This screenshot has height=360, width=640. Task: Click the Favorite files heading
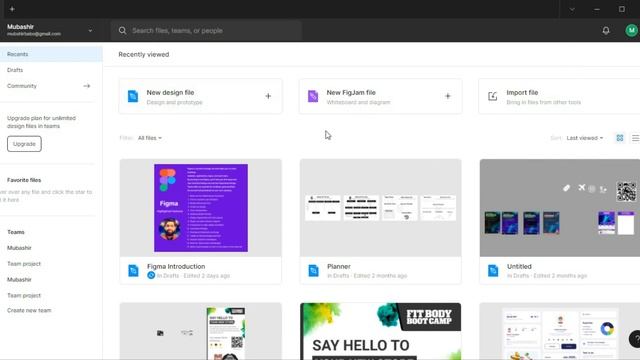point(24,180)
